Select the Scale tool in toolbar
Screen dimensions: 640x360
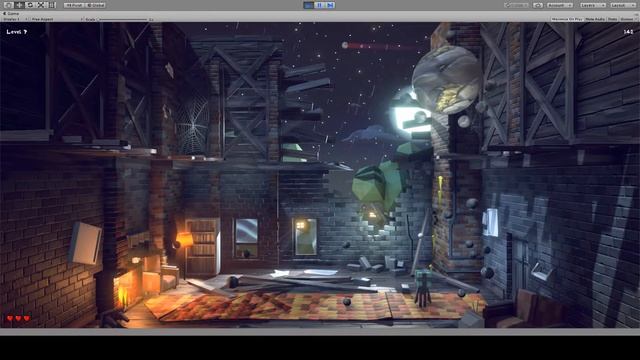(41, 5)
